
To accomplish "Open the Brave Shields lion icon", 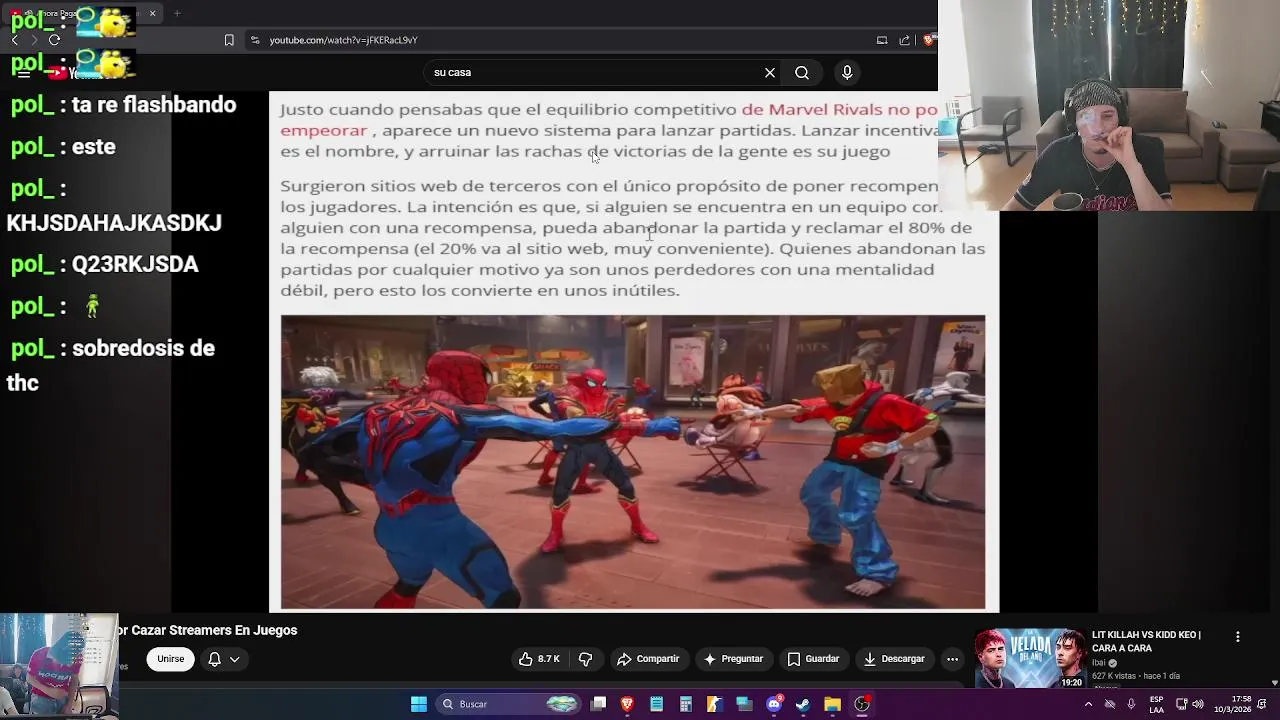I will pos(929,40).
